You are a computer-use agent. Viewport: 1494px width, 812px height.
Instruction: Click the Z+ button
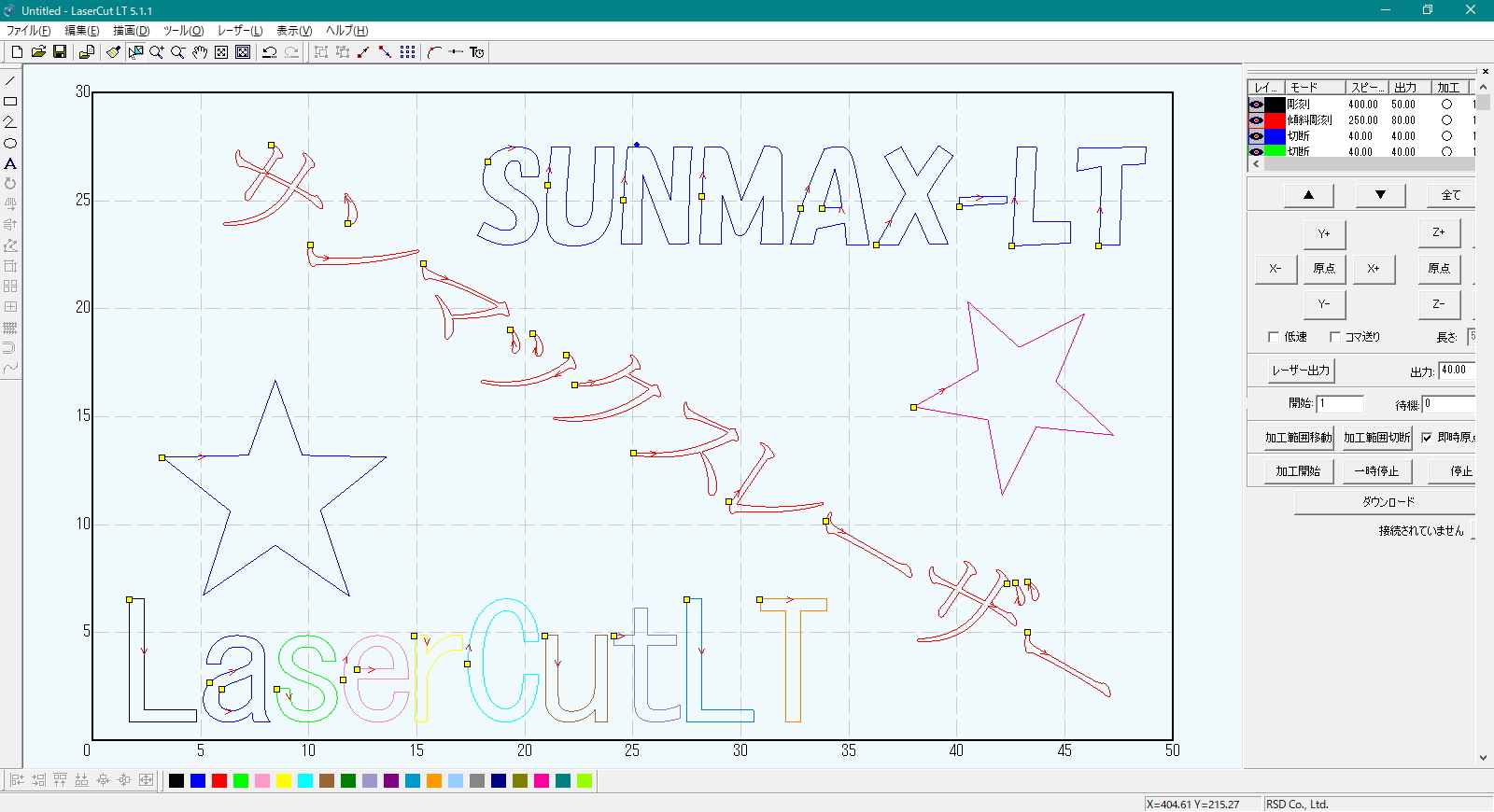click(1439, 232)
